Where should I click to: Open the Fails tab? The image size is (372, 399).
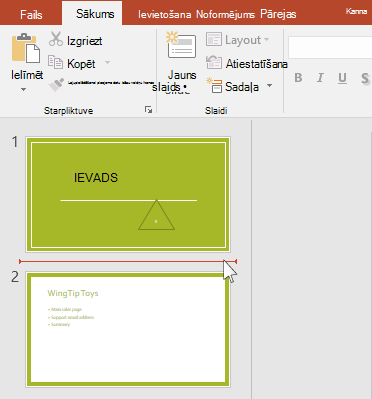[31, 14]
